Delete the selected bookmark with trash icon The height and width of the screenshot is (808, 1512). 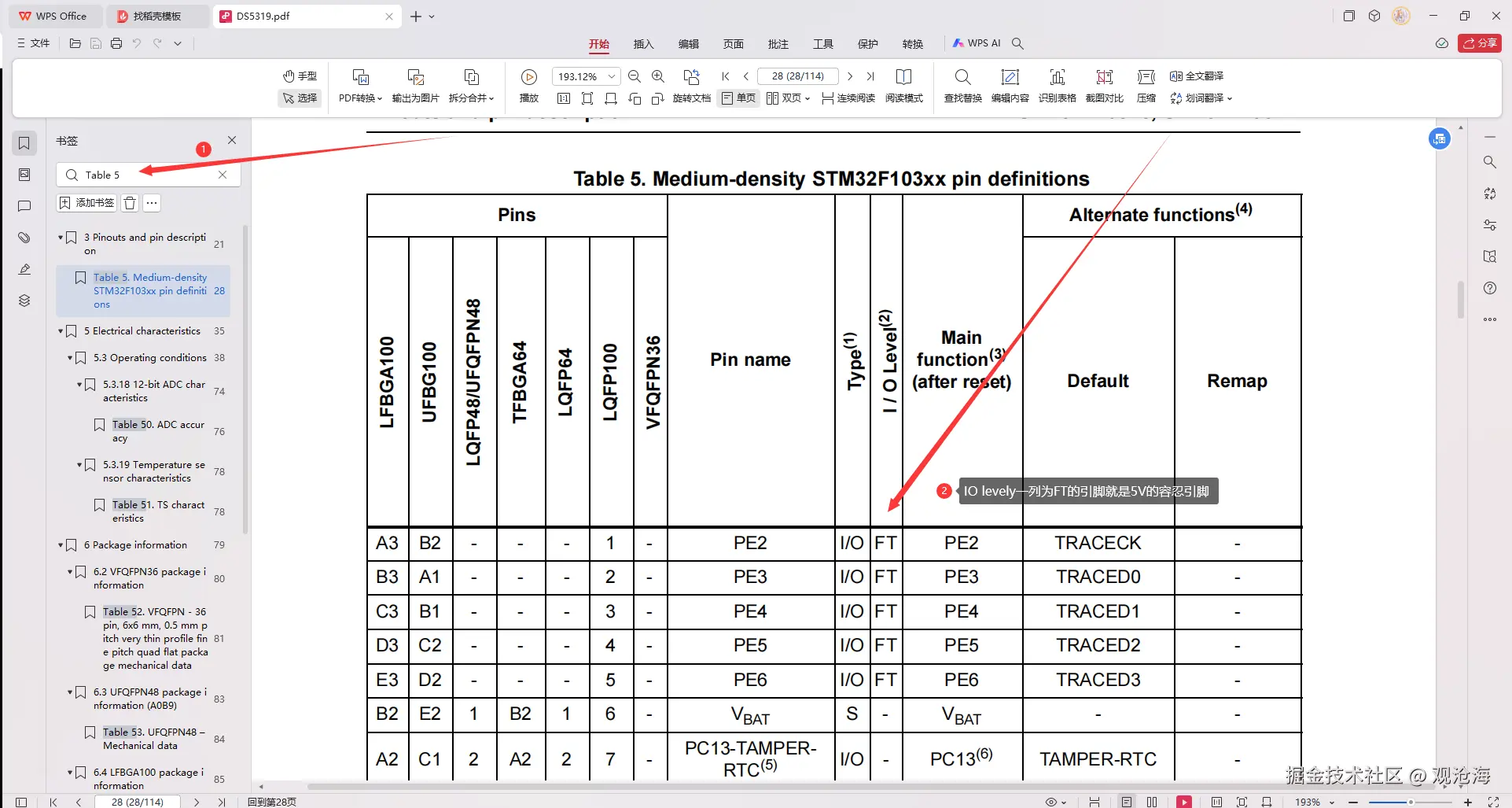[x=130, y=203]
